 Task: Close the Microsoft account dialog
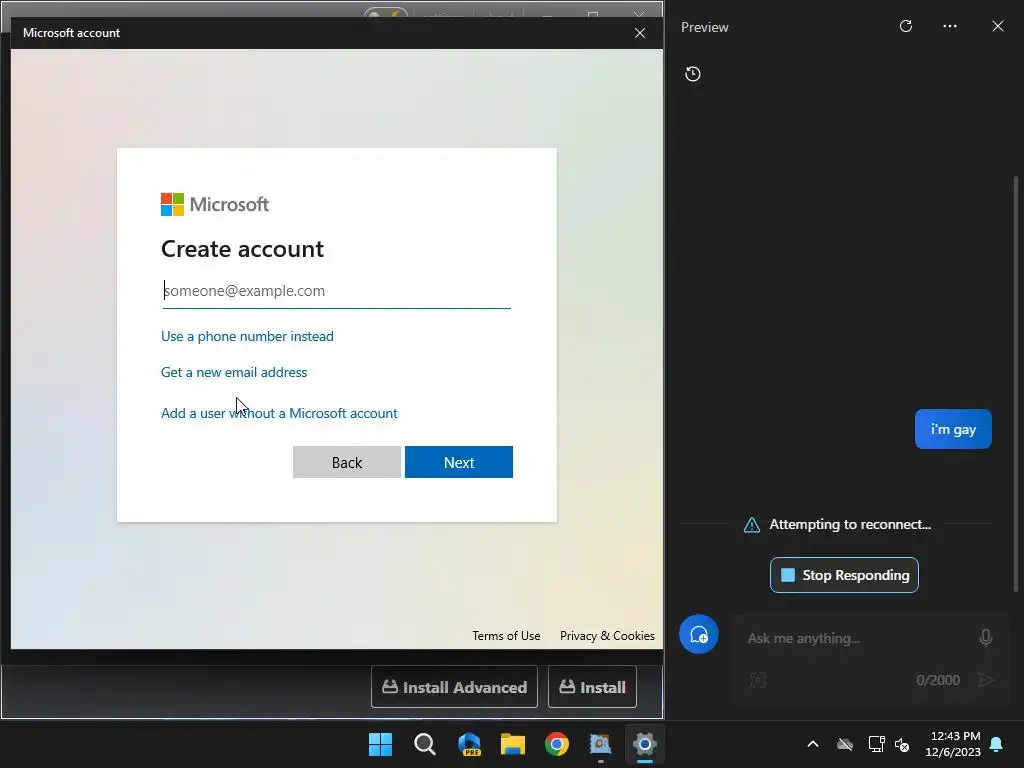coord(640,33)
